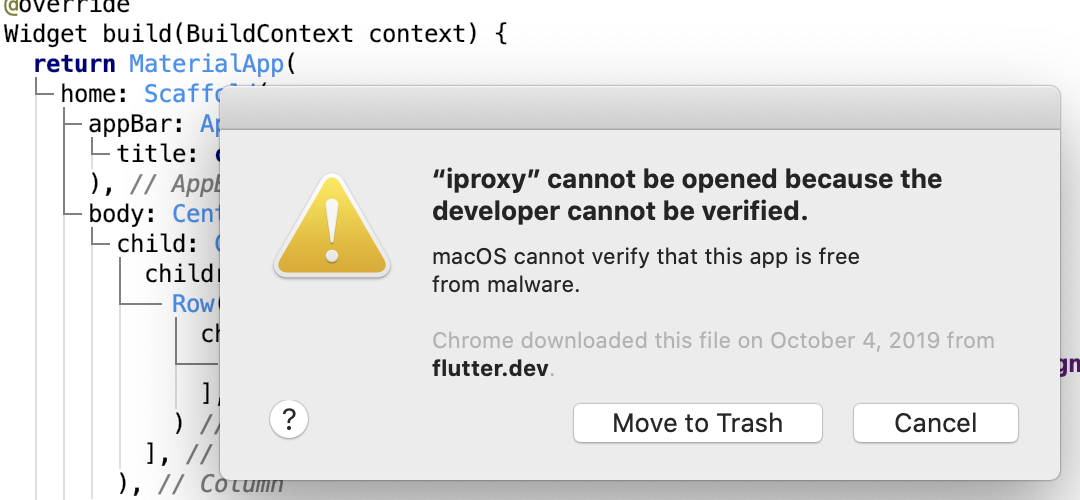Click the dialog's gray title bar
The width and height of the screenshot is (1080, 500).
639,108
